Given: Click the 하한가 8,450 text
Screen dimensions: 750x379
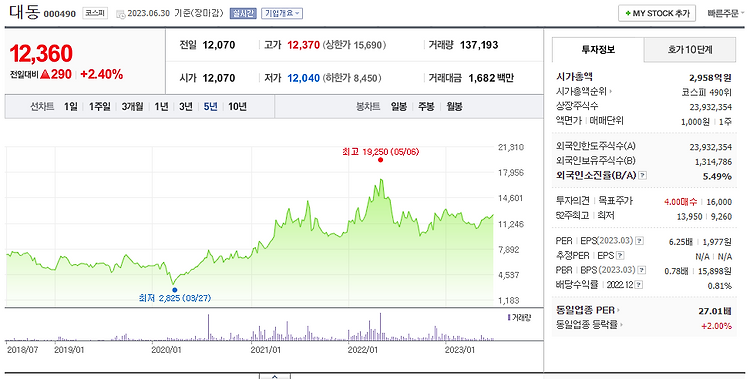Looking at the screenshot, I should click(x=352, y=78).
